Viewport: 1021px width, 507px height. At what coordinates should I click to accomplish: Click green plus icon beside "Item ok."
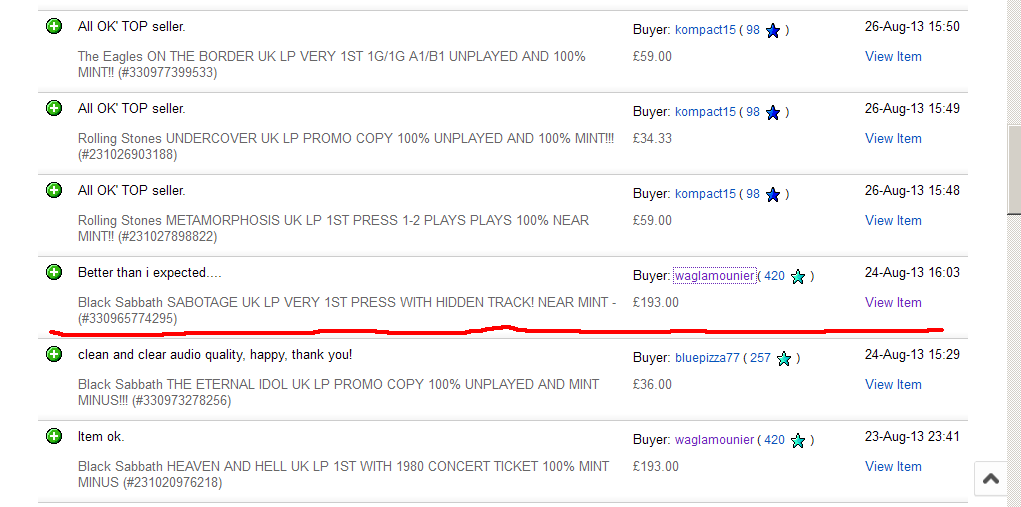(54, 436)
